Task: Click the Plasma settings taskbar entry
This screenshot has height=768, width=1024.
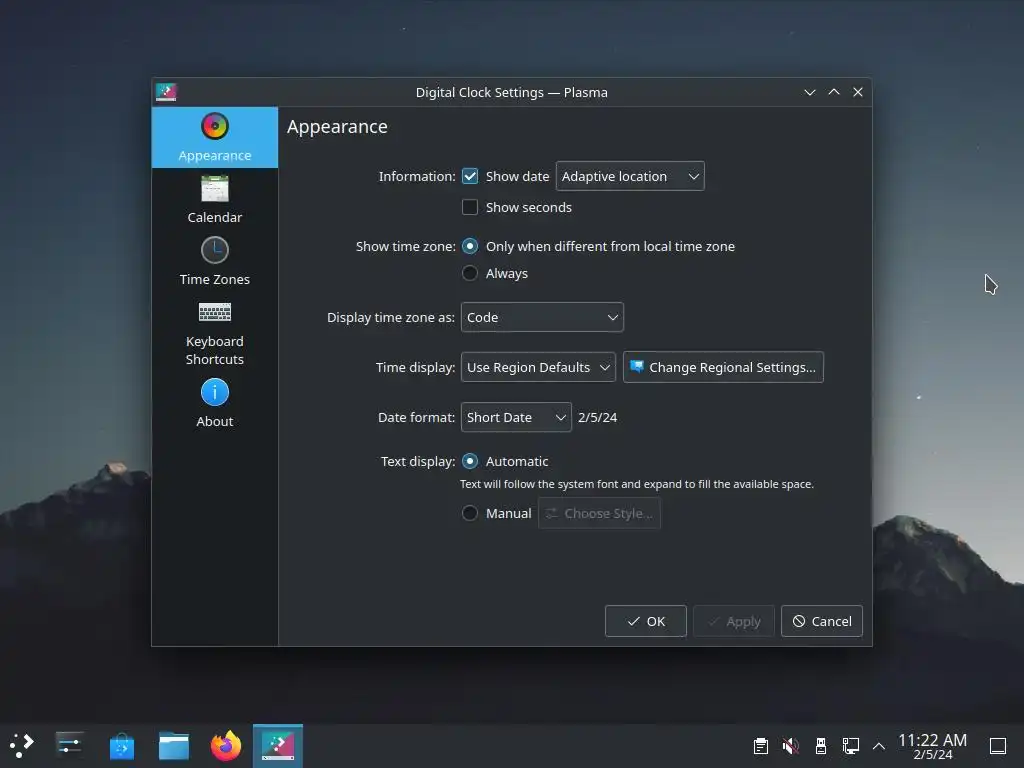Action: [278, 745]
